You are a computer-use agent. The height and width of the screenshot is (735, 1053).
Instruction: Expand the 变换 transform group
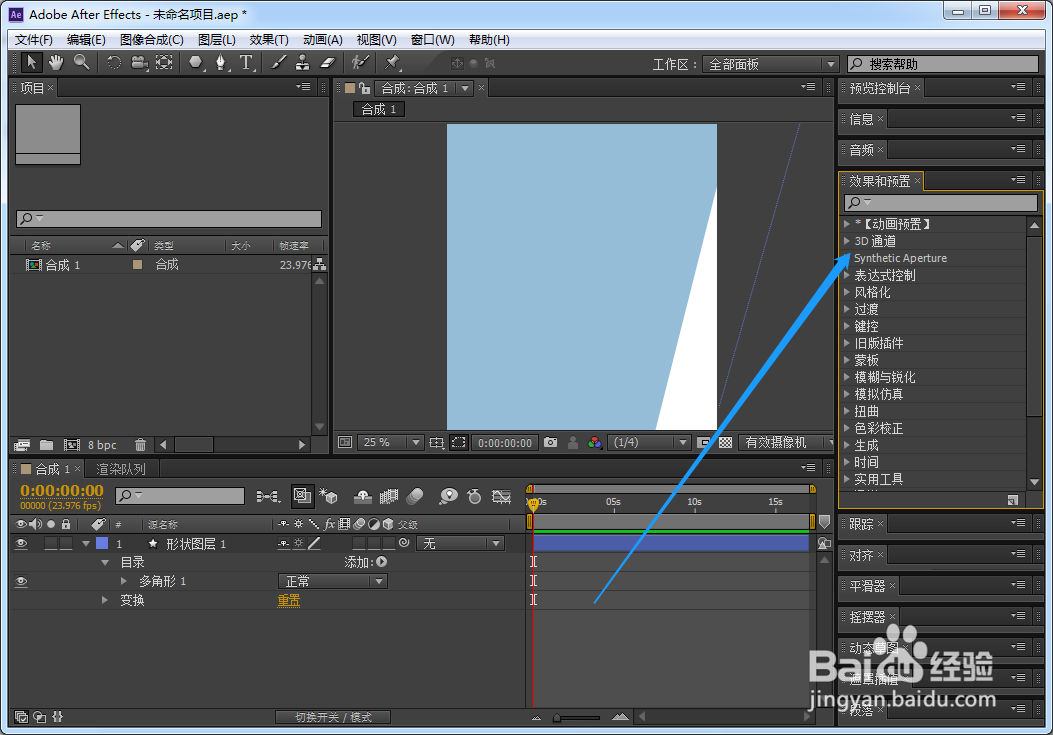105,600
